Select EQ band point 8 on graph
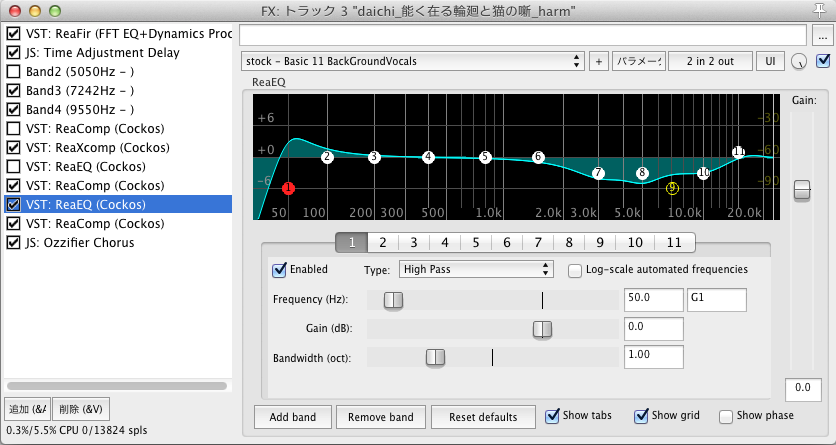836x445 pixels. 642,173
